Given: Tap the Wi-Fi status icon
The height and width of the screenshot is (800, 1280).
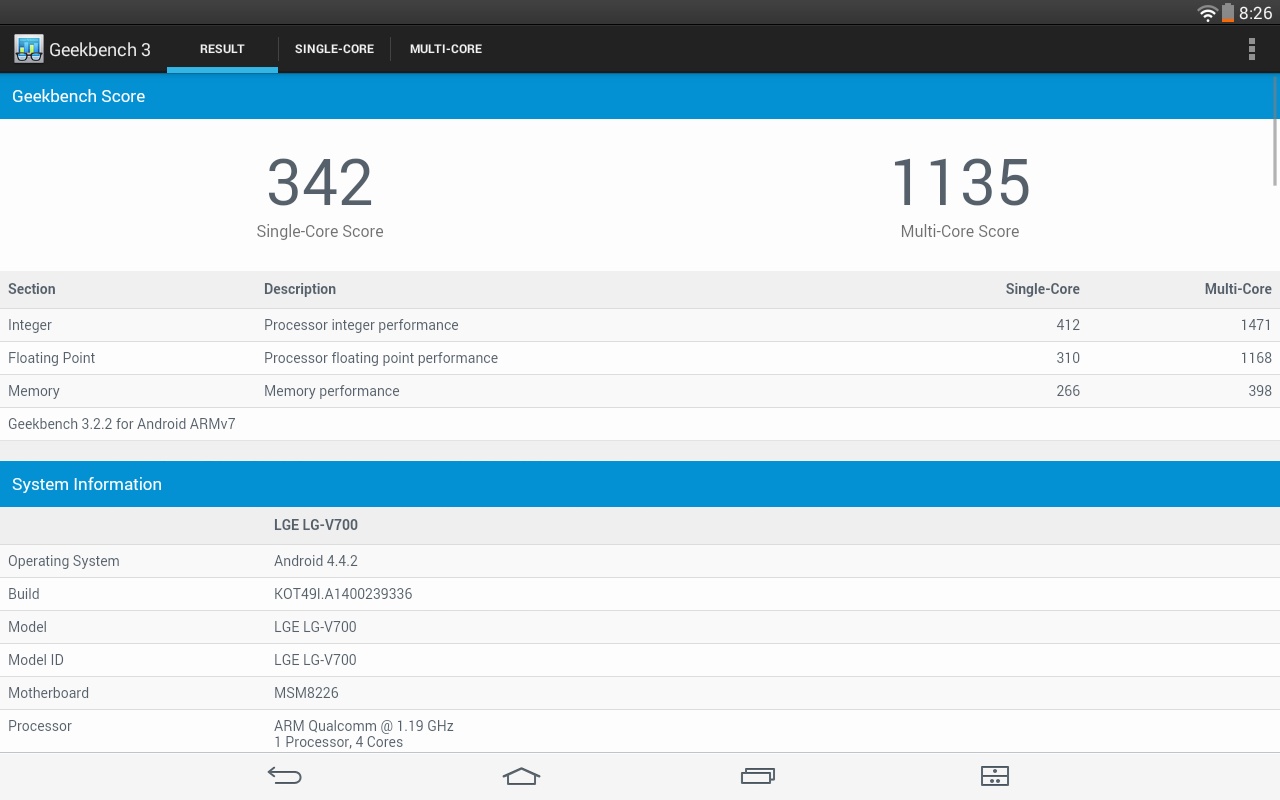Looking at the screenshot, I should tap(1207, 13).
